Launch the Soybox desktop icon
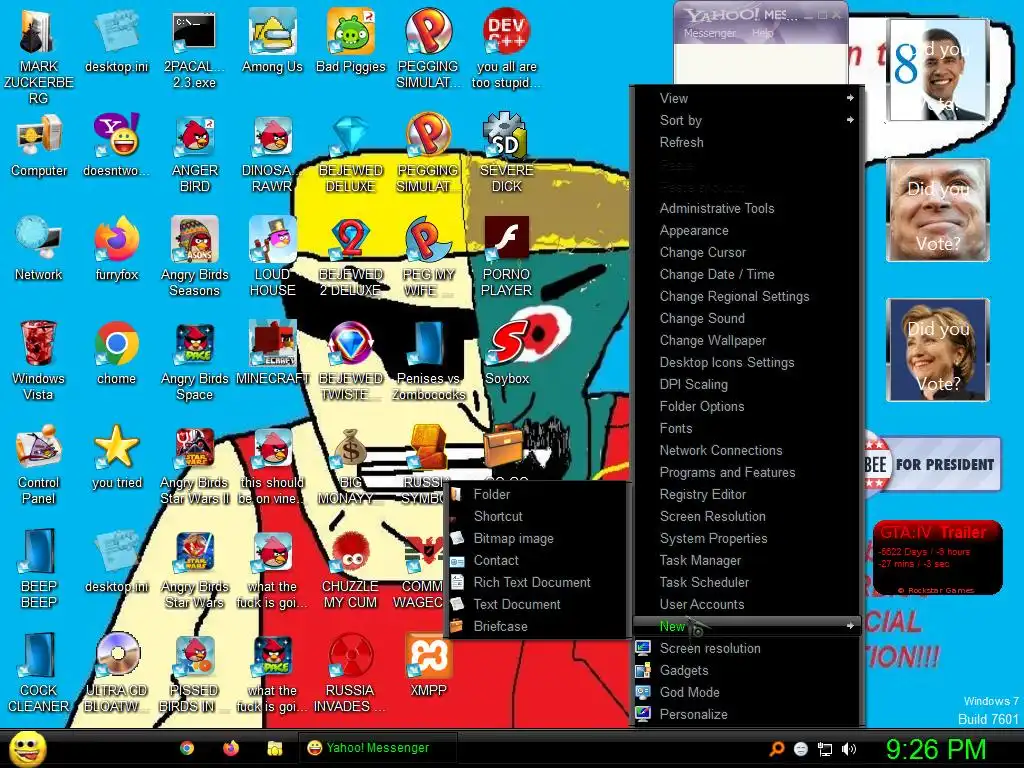 click(507, 353)
